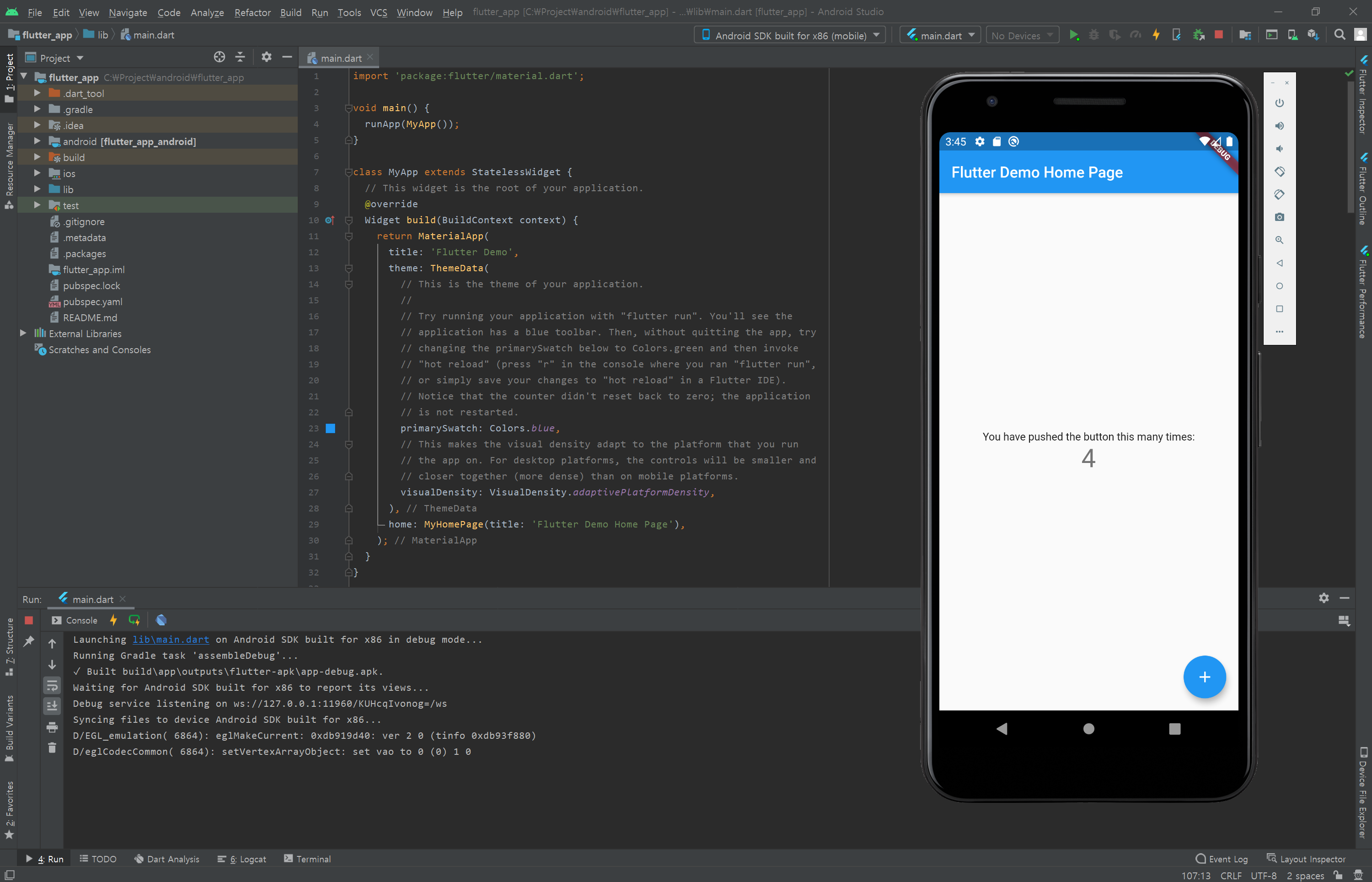The image size is (1372, 882).
Task: Switch to the Dart Analysis tool tab
Action: click(166, 859)
